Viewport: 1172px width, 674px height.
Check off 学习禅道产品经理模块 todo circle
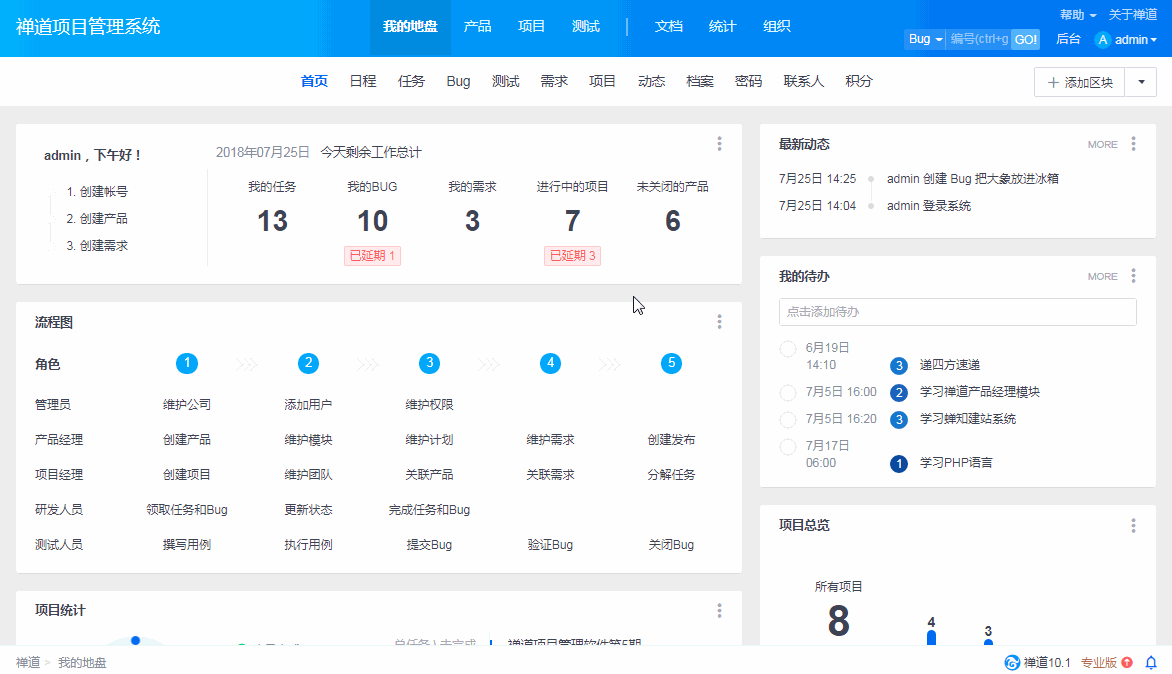(x=787, y=392)
